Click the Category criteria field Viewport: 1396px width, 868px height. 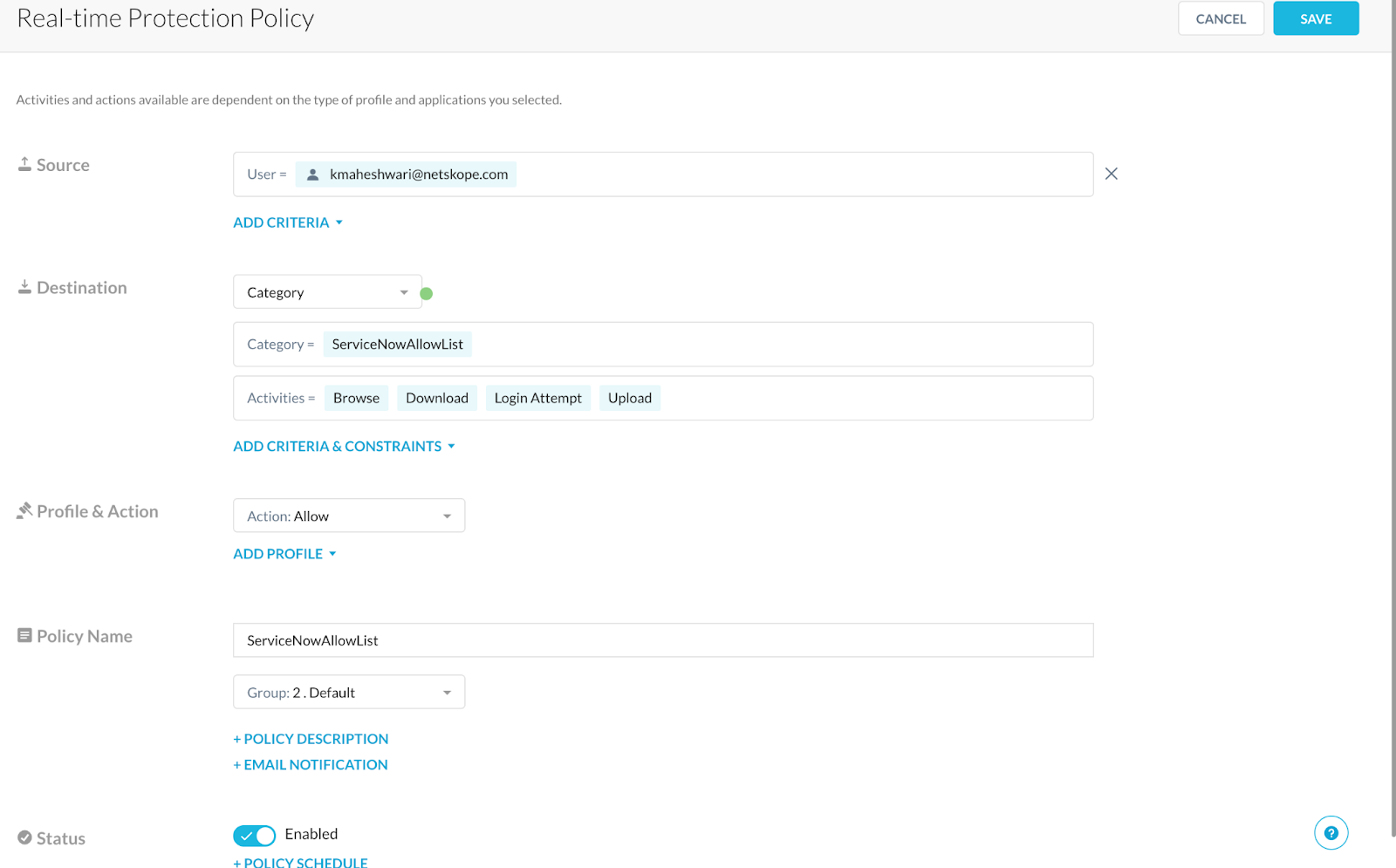point(663,345)
